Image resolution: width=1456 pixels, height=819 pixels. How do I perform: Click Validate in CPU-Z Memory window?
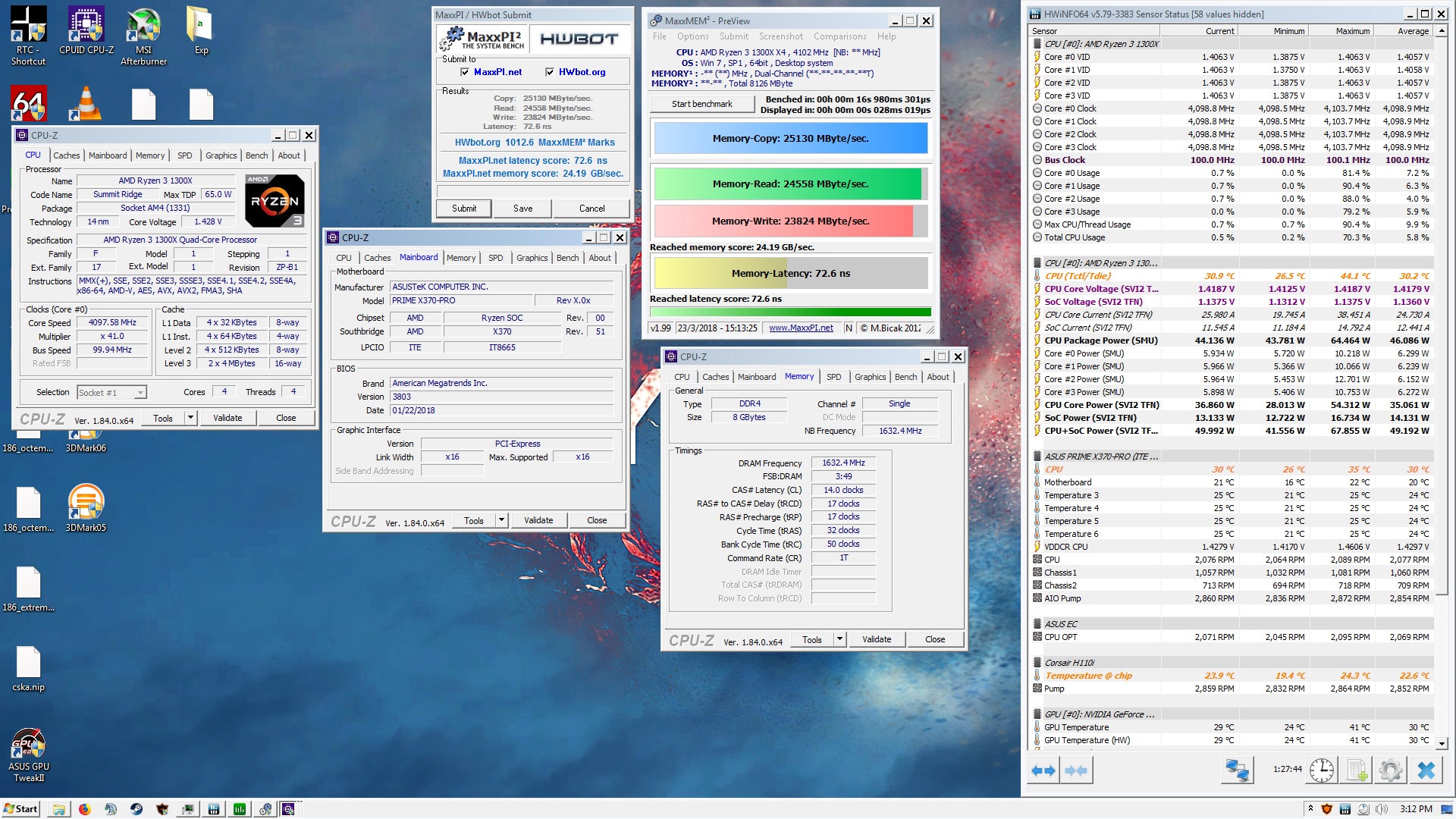tap(876, 639)
